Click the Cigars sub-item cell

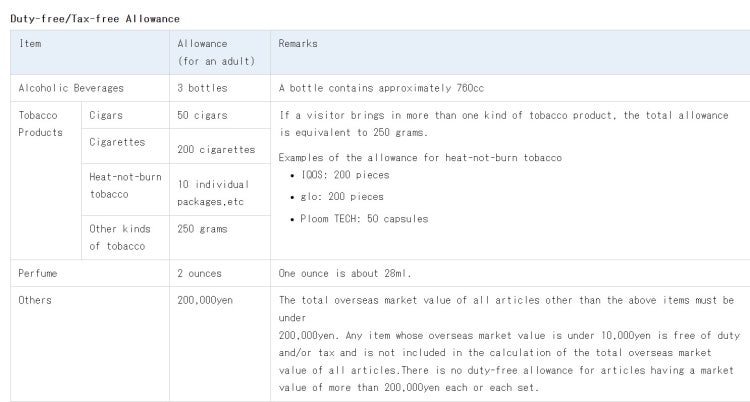coord(125,115)
